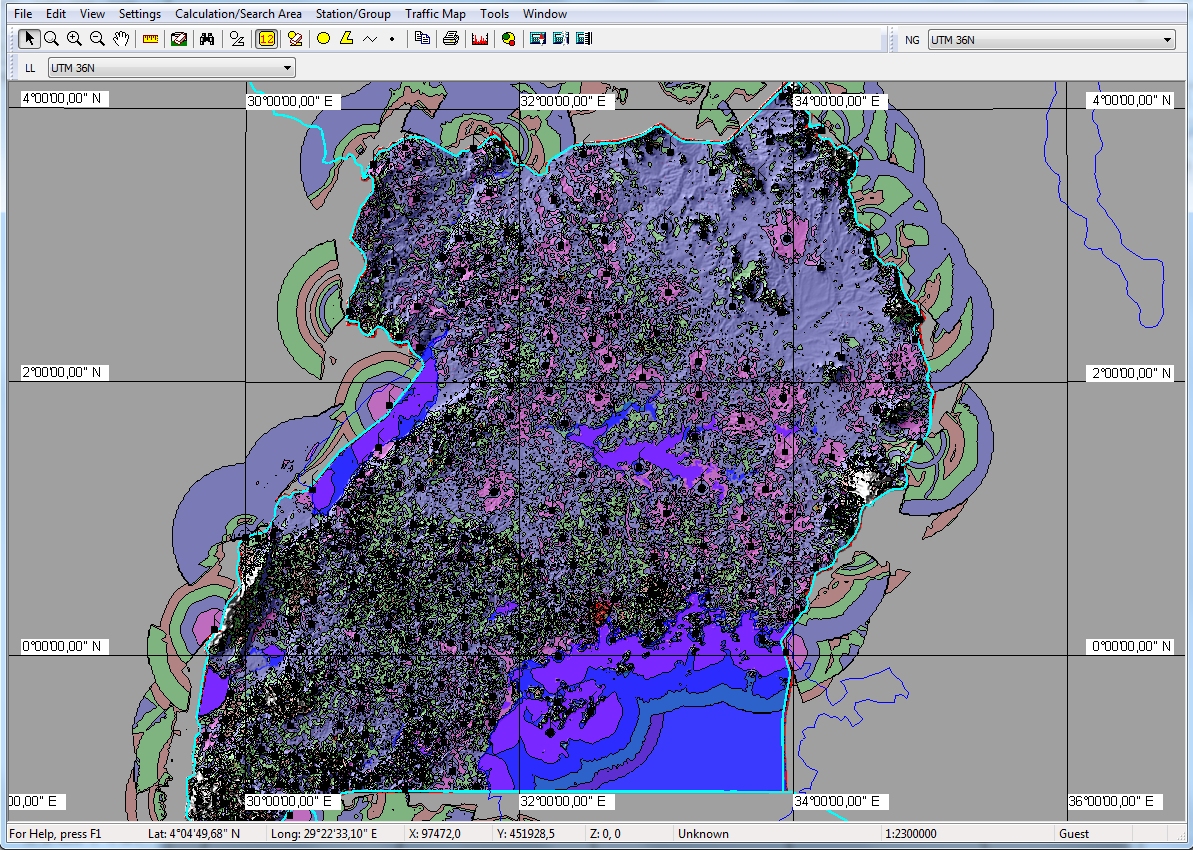
Task: Click the top 30°00'00,00" E grid label
Action: [293, 101]
